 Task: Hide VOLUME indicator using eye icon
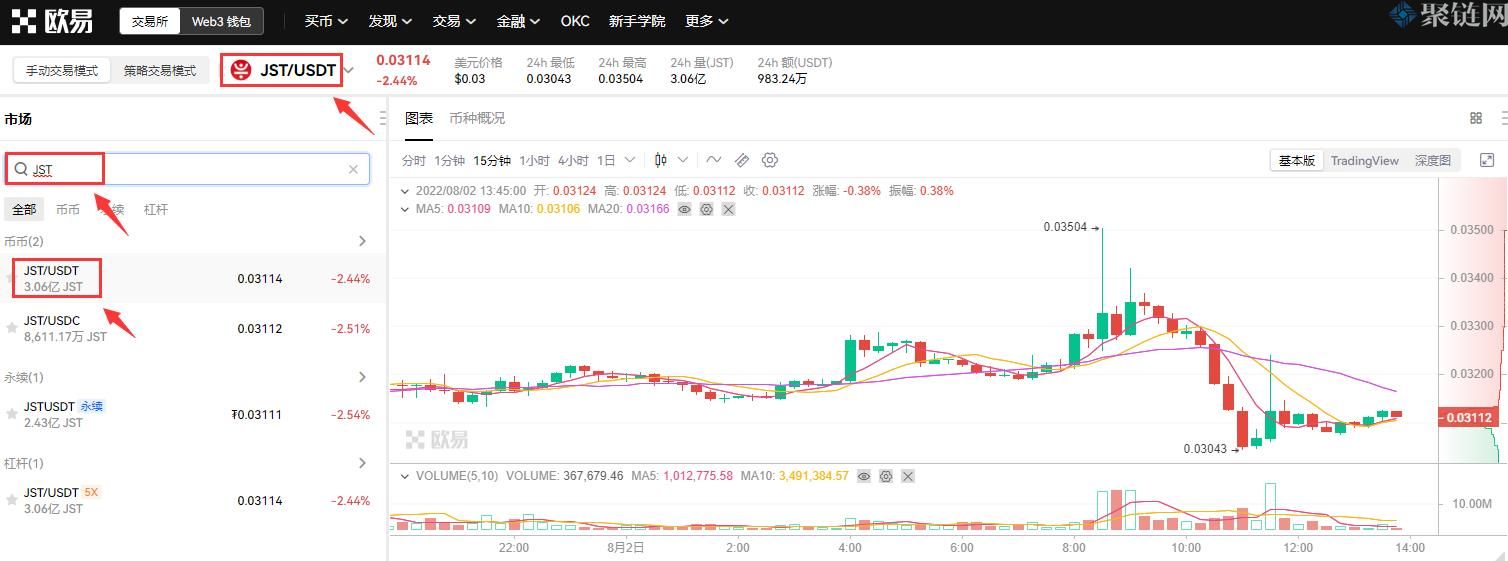[x=864, y=476]
